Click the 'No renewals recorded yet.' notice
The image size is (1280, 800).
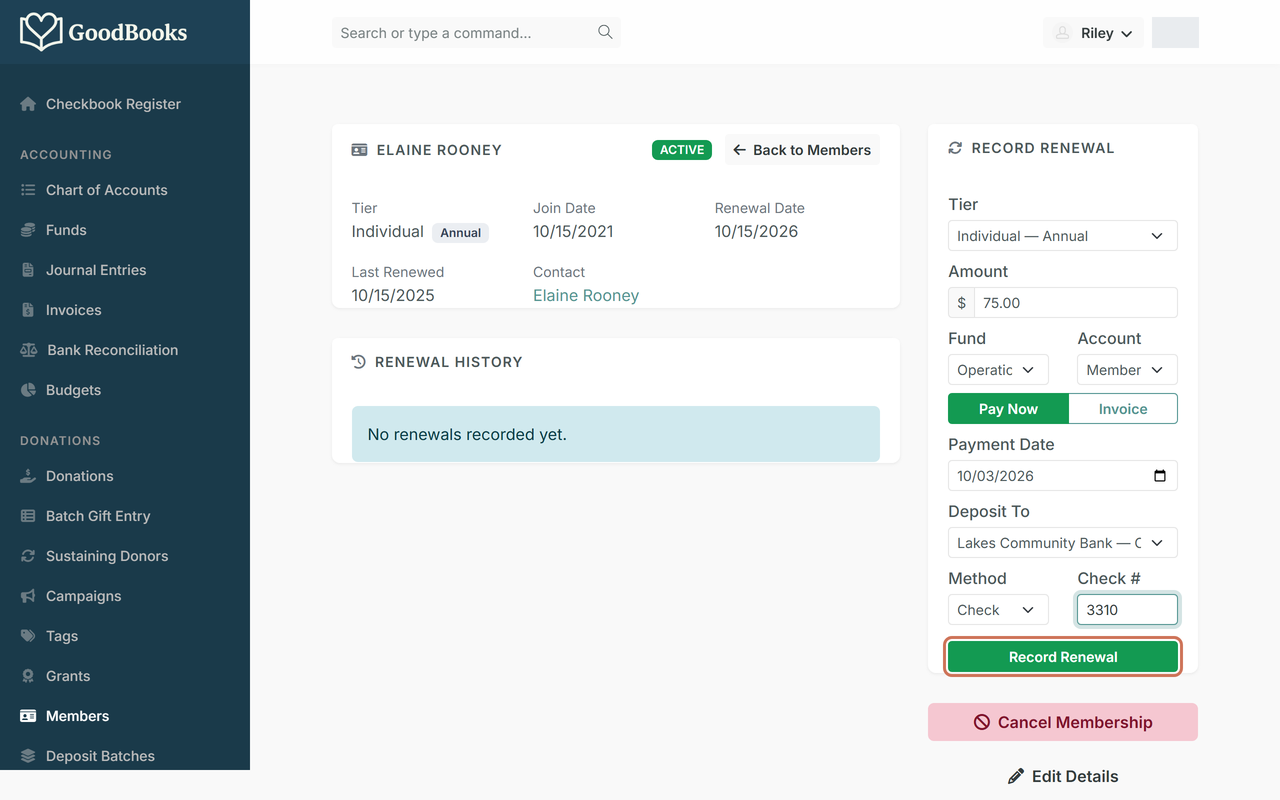click(x=616, y=434)
